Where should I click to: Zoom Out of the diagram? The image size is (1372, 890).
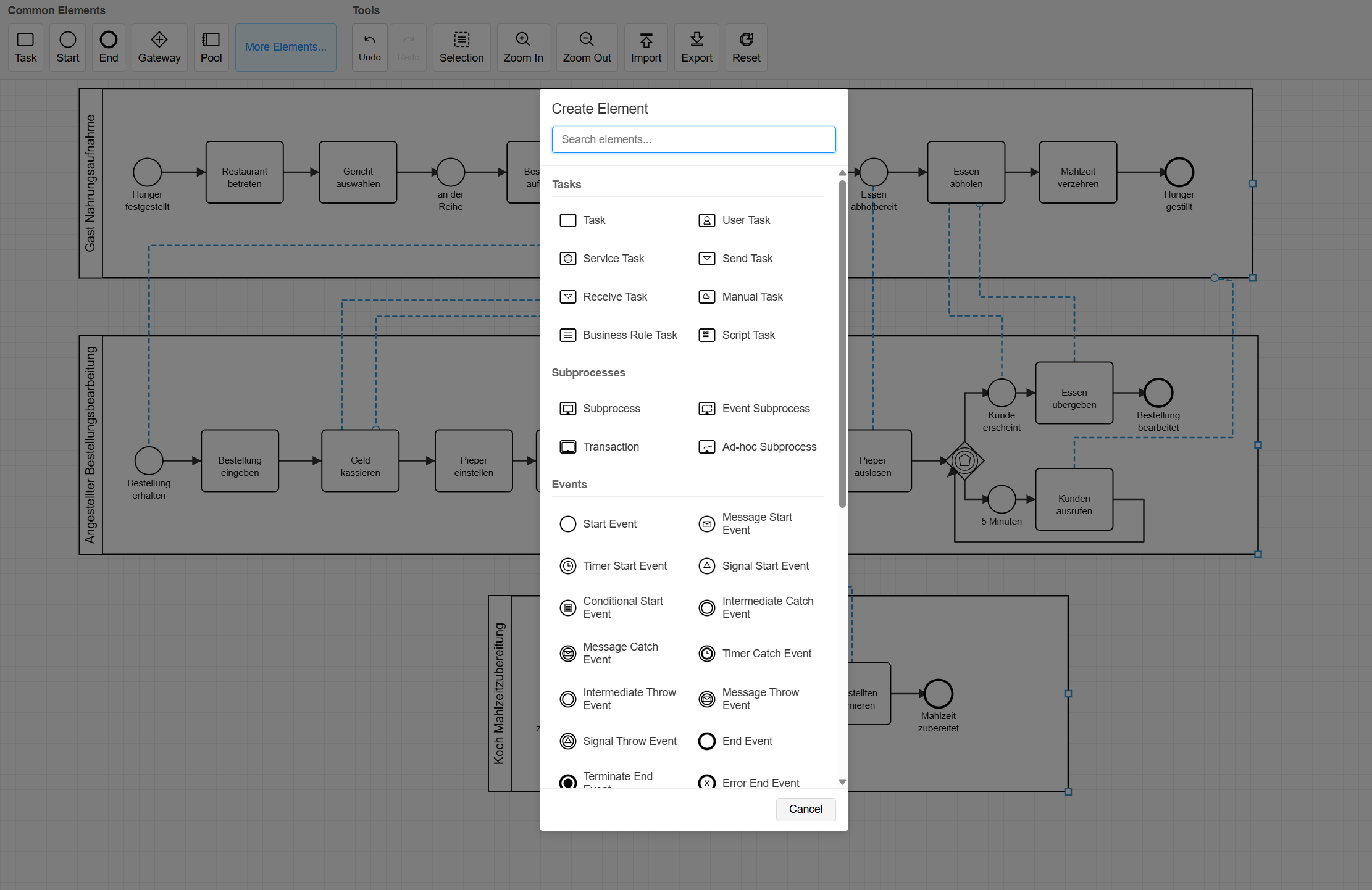point(587,48)
